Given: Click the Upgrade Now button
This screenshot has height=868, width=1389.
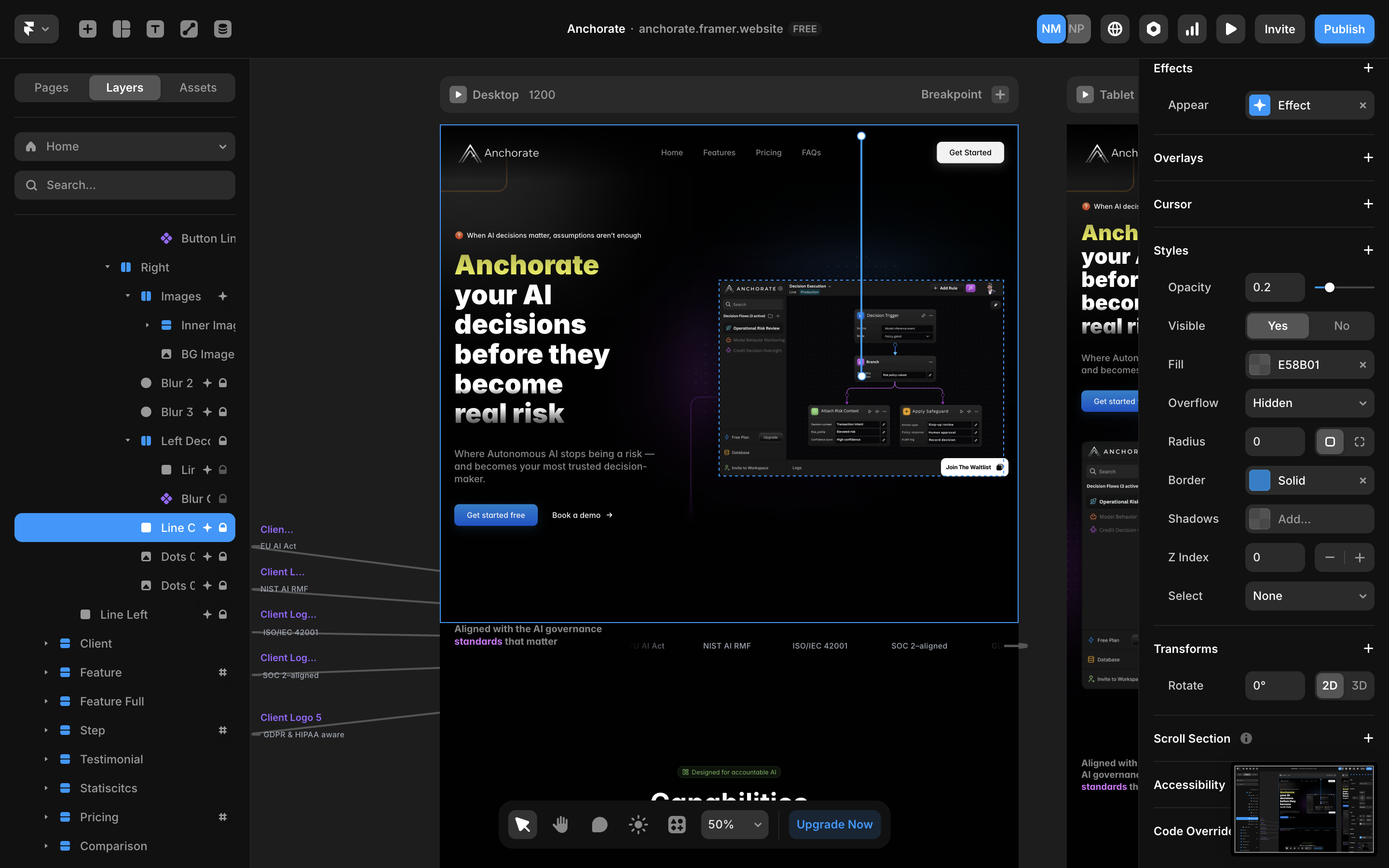Looking at the screenshot, I should pos(834,825).
